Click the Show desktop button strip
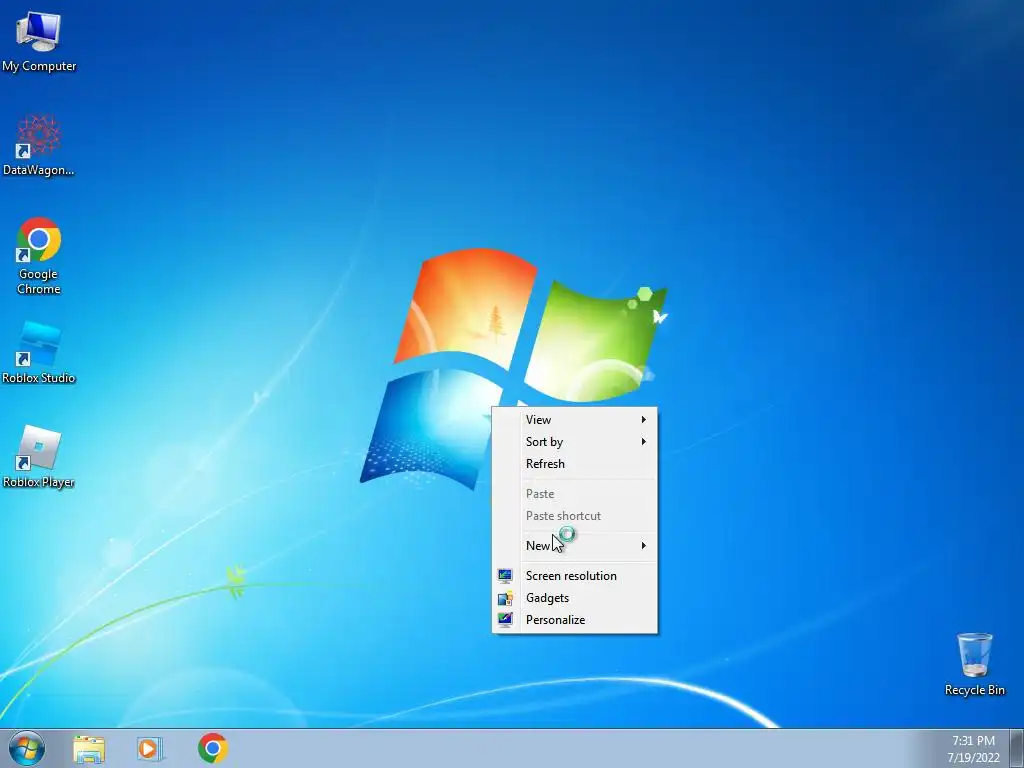This screenshot has width=1024, height=768. (1017, 748)
